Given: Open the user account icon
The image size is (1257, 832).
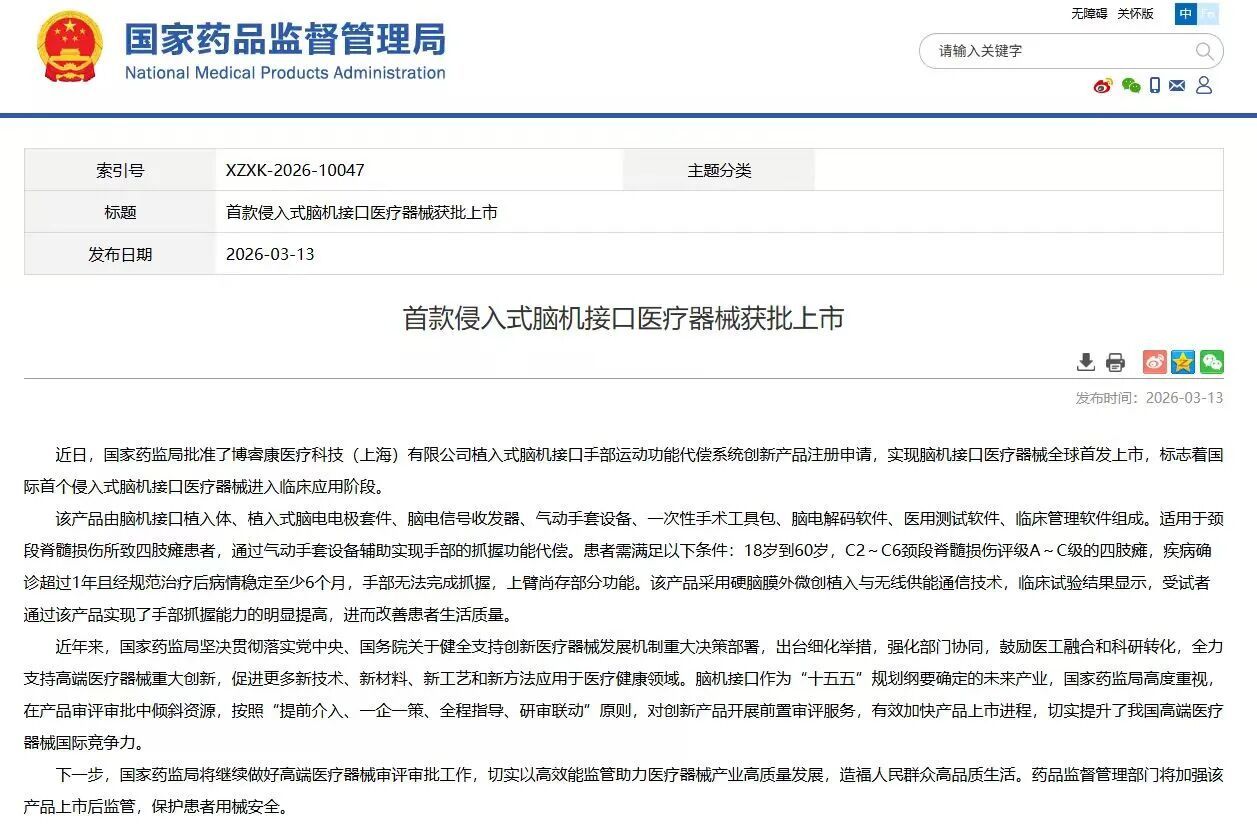Looking at the screenshot, I should click(1204, 86).
